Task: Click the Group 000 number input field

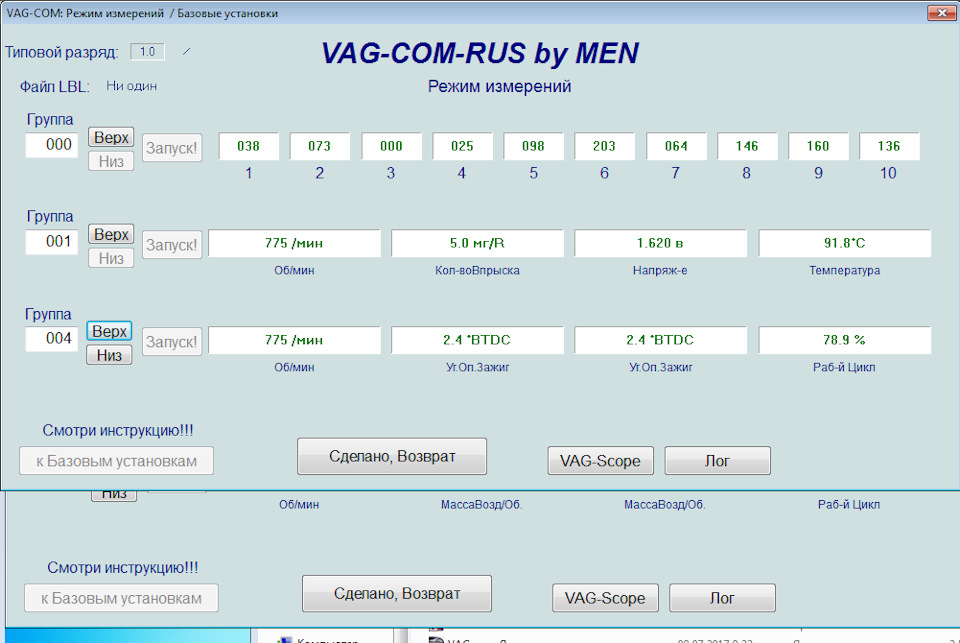Action: (52, 145)
